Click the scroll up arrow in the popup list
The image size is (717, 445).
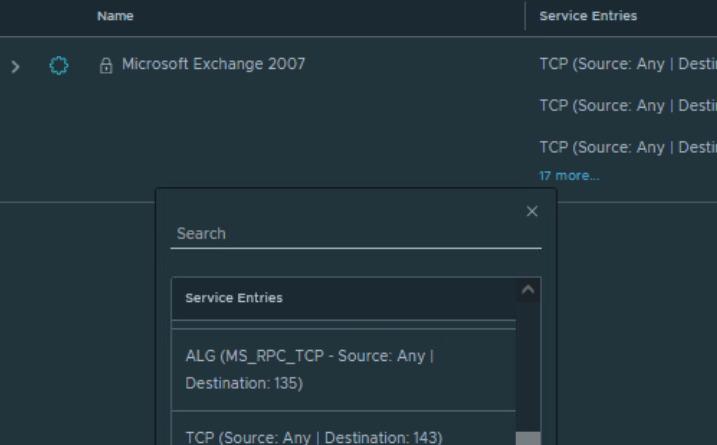[528, 290]
